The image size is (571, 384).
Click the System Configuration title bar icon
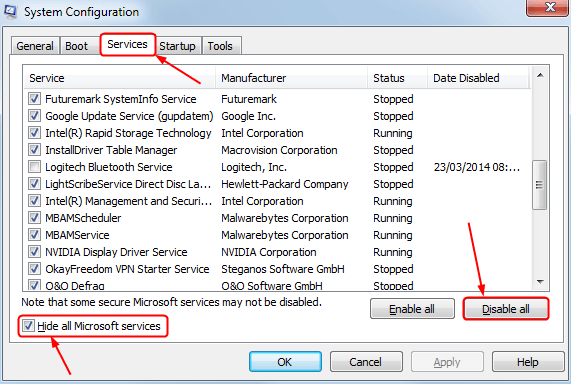click(x=10, y=11)
